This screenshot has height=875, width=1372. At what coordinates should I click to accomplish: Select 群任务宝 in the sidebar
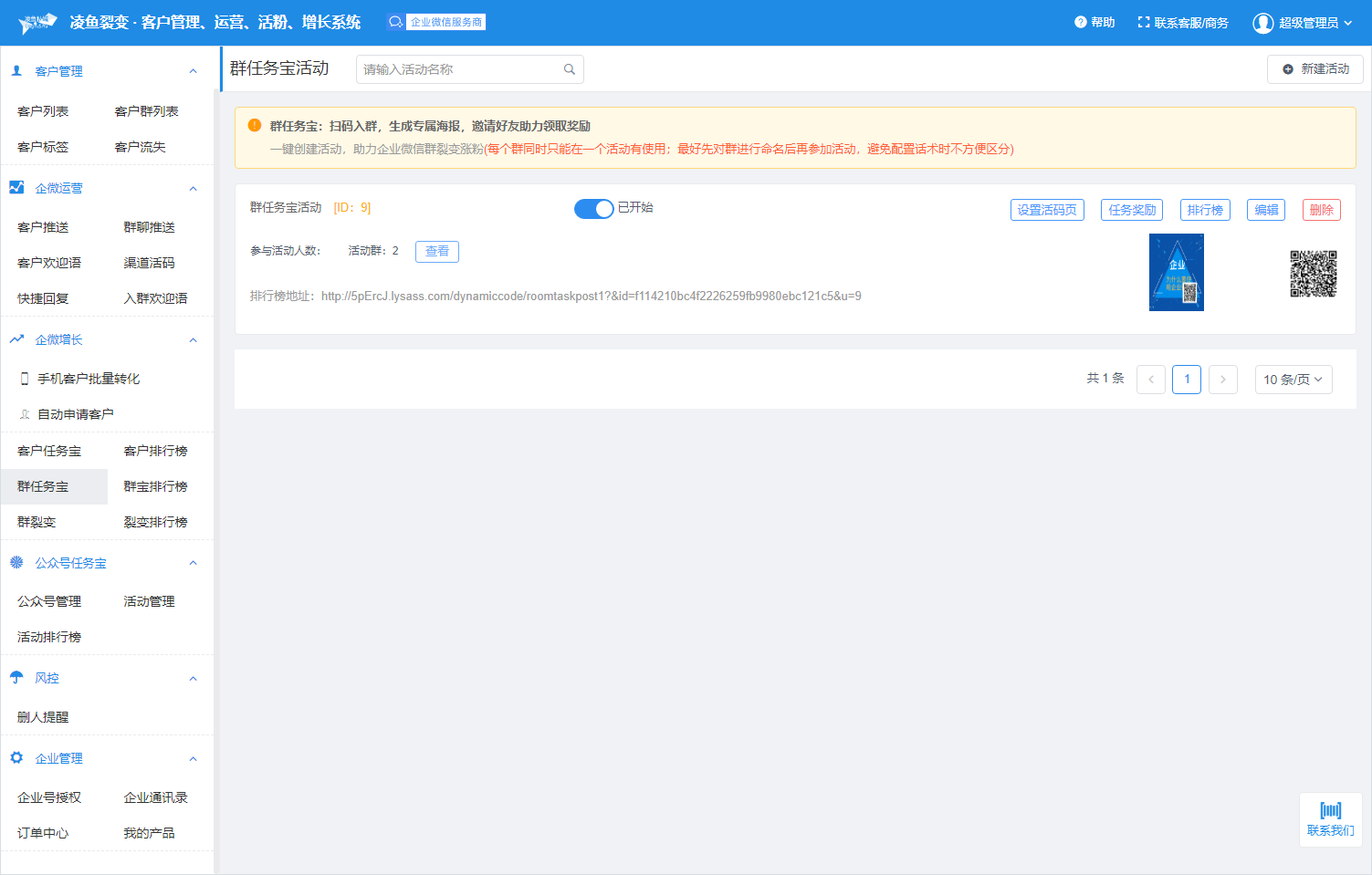[43, 486]
